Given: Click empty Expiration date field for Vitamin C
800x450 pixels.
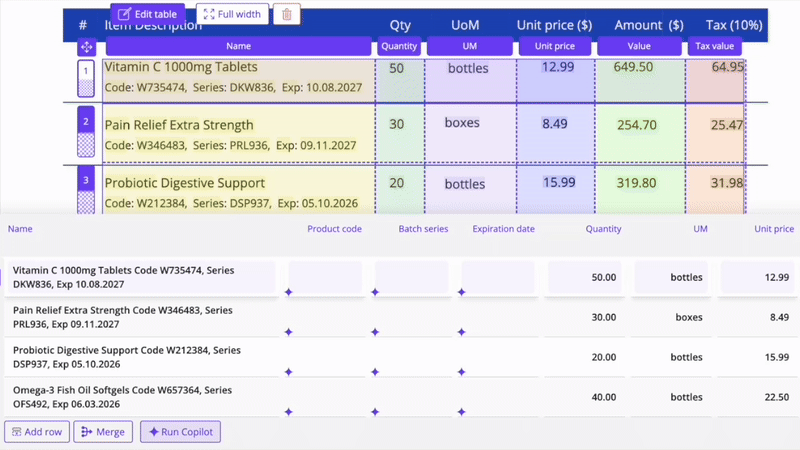Looking at the screenshot, I should 498,277.
